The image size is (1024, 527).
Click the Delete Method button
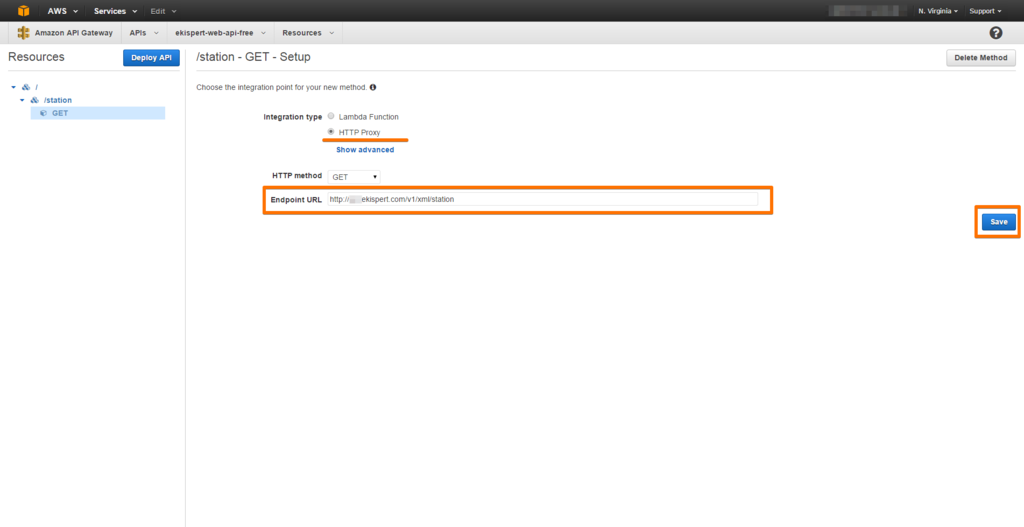click(x=981, y=57)
